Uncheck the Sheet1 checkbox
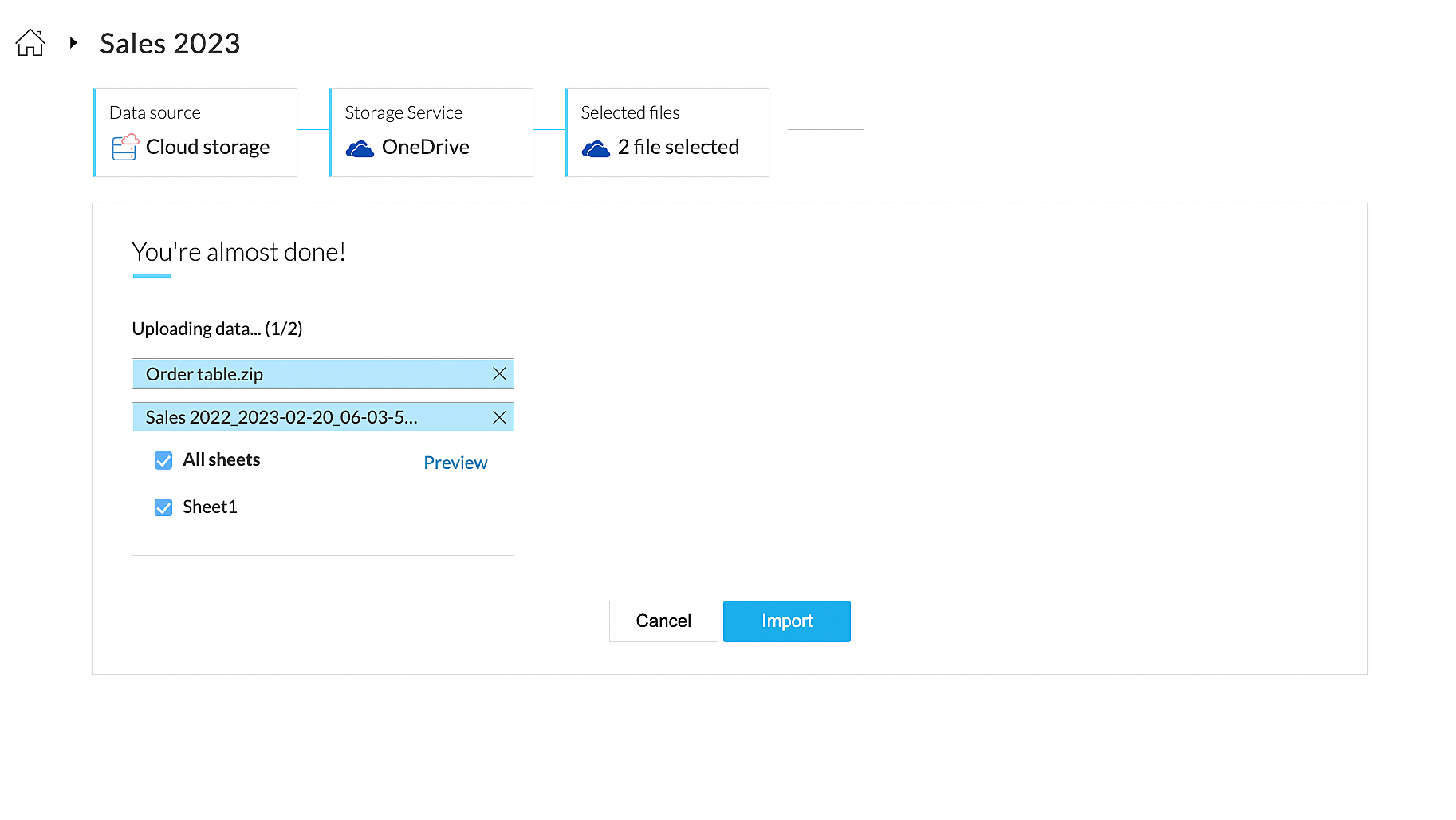This screenshot has width=1456, height=820. click(x=163, y=507)
